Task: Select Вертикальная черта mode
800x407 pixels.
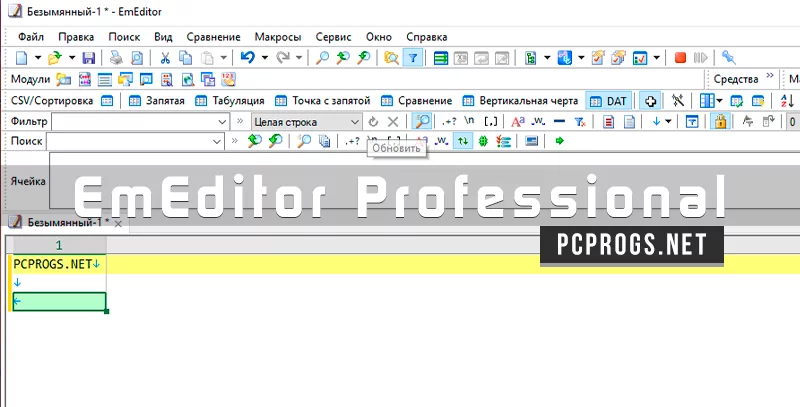Action: 520,101
